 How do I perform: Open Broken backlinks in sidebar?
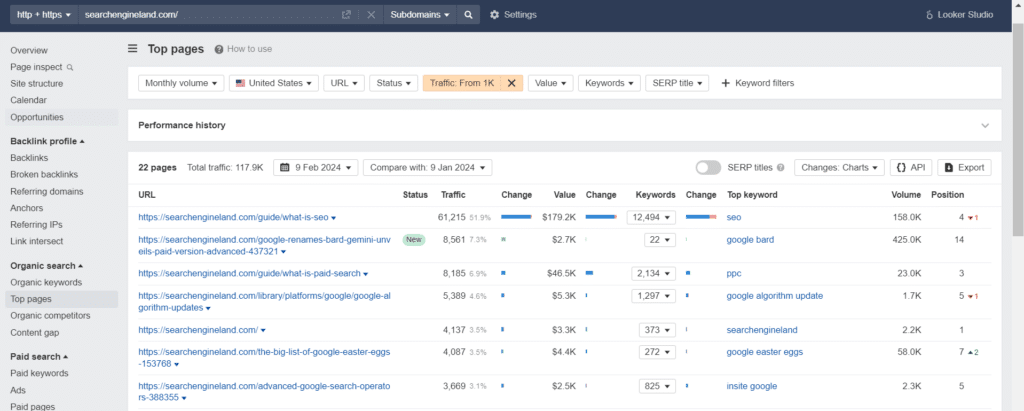click(44, 174)
